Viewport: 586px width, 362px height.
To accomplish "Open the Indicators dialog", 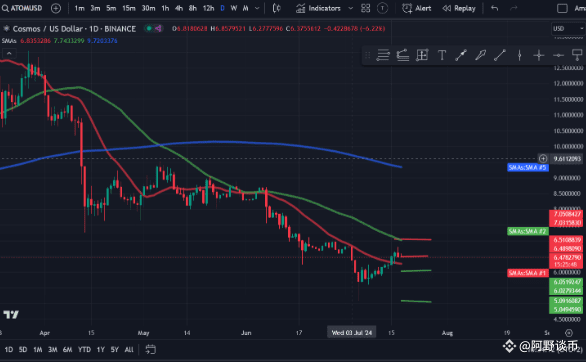I will pyautogui.click(x=318, y=8).
